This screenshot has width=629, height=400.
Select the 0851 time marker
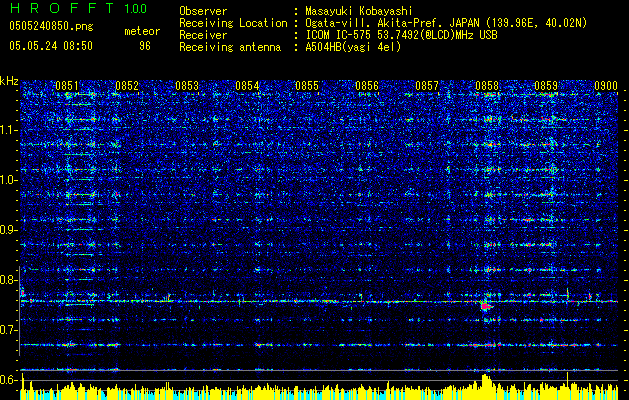coord(67,86)
